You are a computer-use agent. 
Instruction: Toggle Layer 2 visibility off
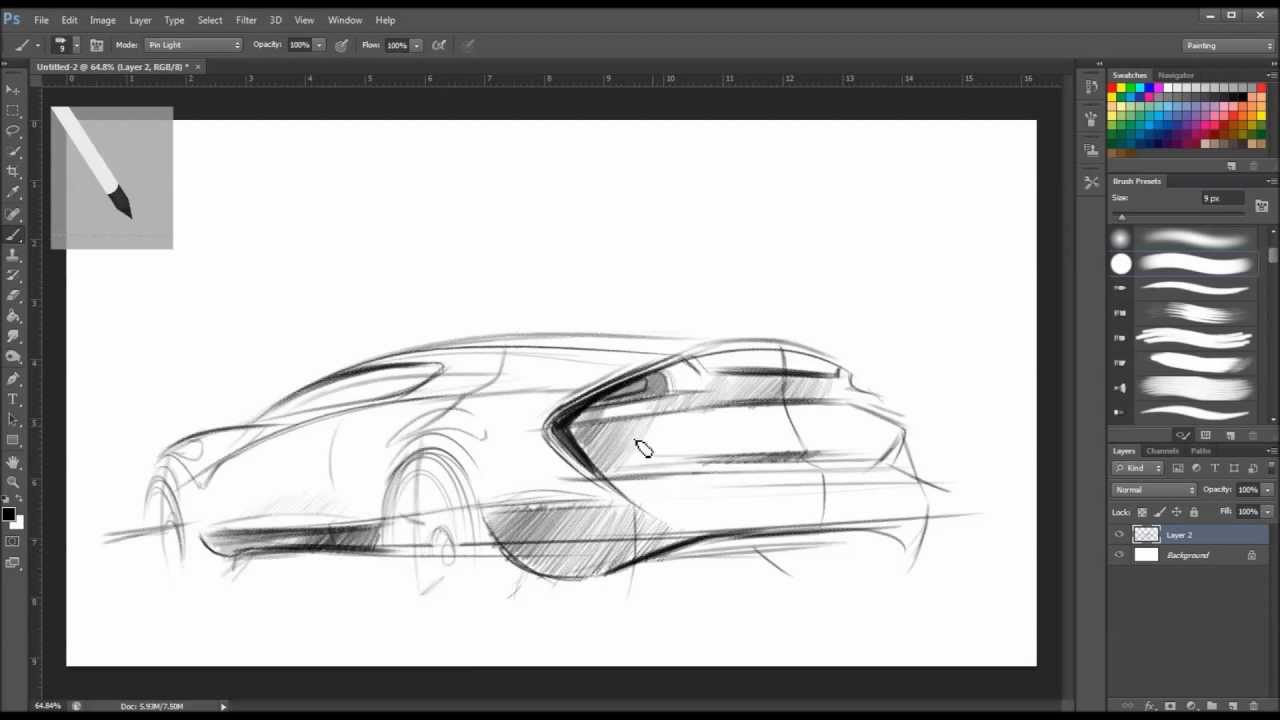click(x=1119, y=534)
